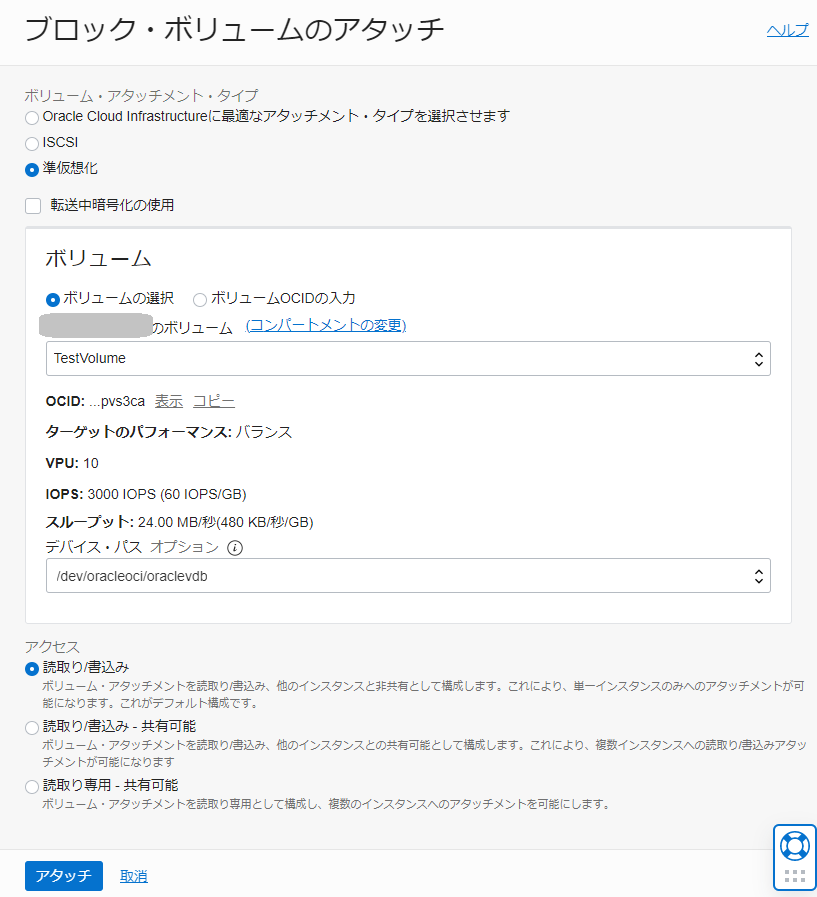
Task: Show the full OCID via 表示
Action: (x=167, y=400)
